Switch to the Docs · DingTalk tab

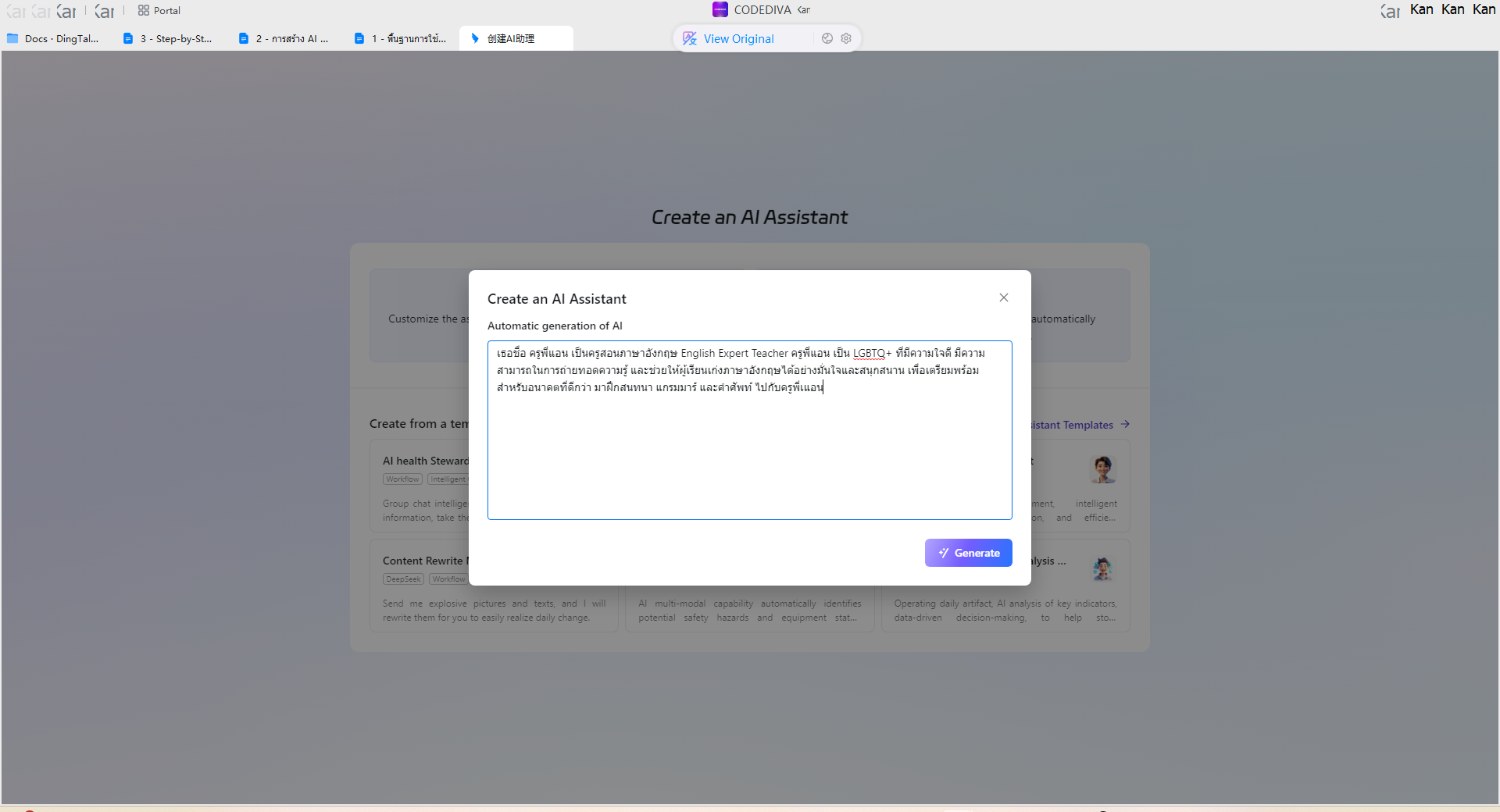tap(53, 38)
